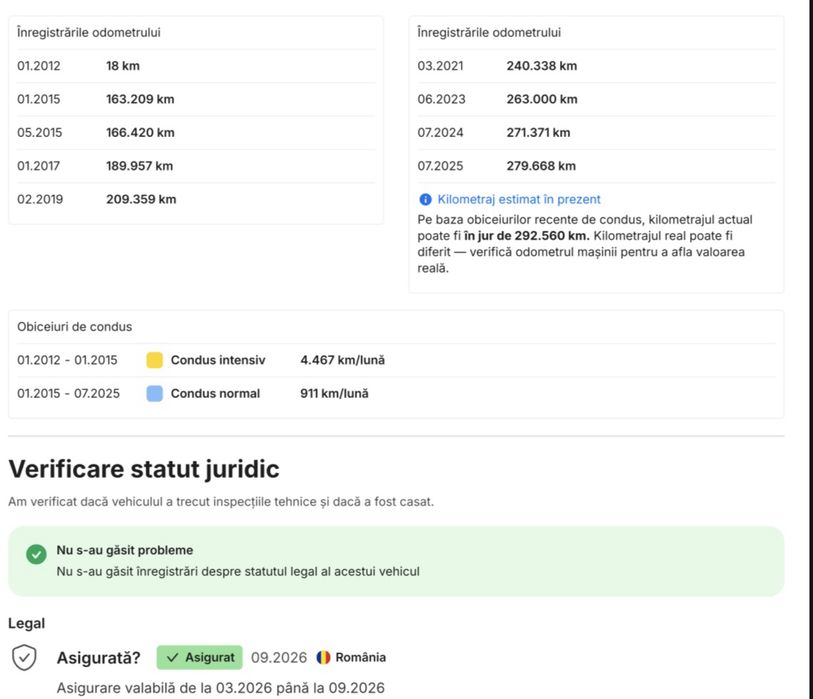The width and height of the screenshot is (813, 699).
Task: Select the 01.2015 - 07.2025 period
Action: tap(68, 393)
